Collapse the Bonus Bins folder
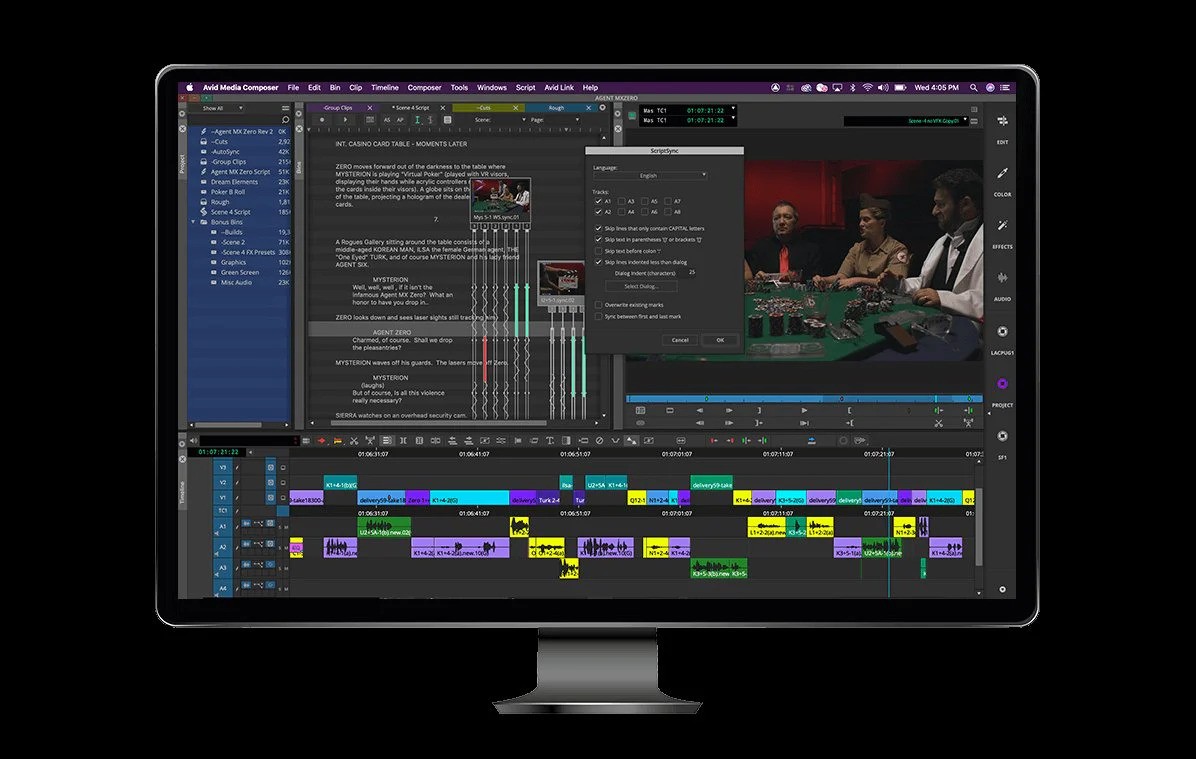The width and height of the screenshot is (1196, 759). (194, 222)
